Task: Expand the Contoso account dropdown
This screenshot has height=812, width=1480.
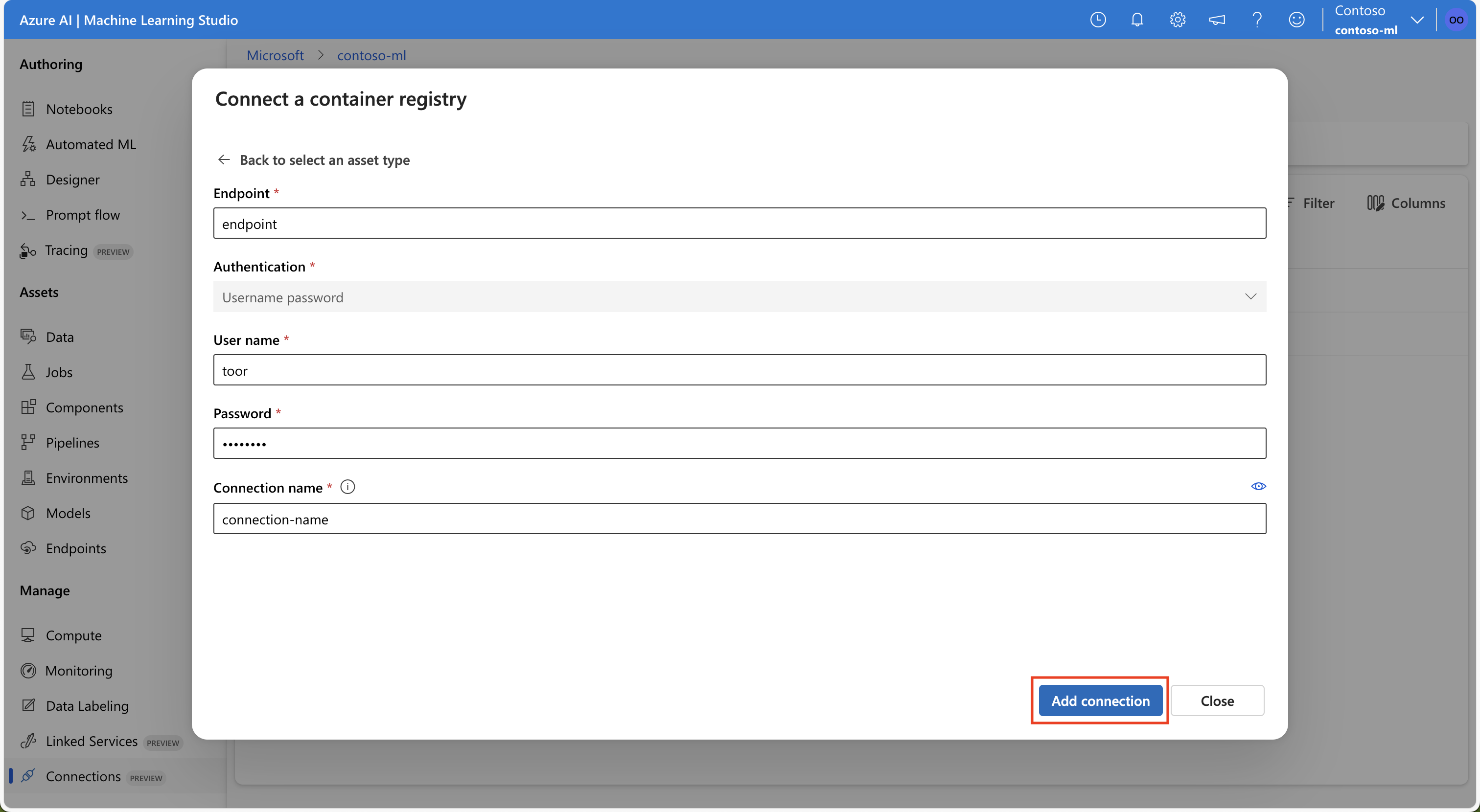Action: [1419, 18]
